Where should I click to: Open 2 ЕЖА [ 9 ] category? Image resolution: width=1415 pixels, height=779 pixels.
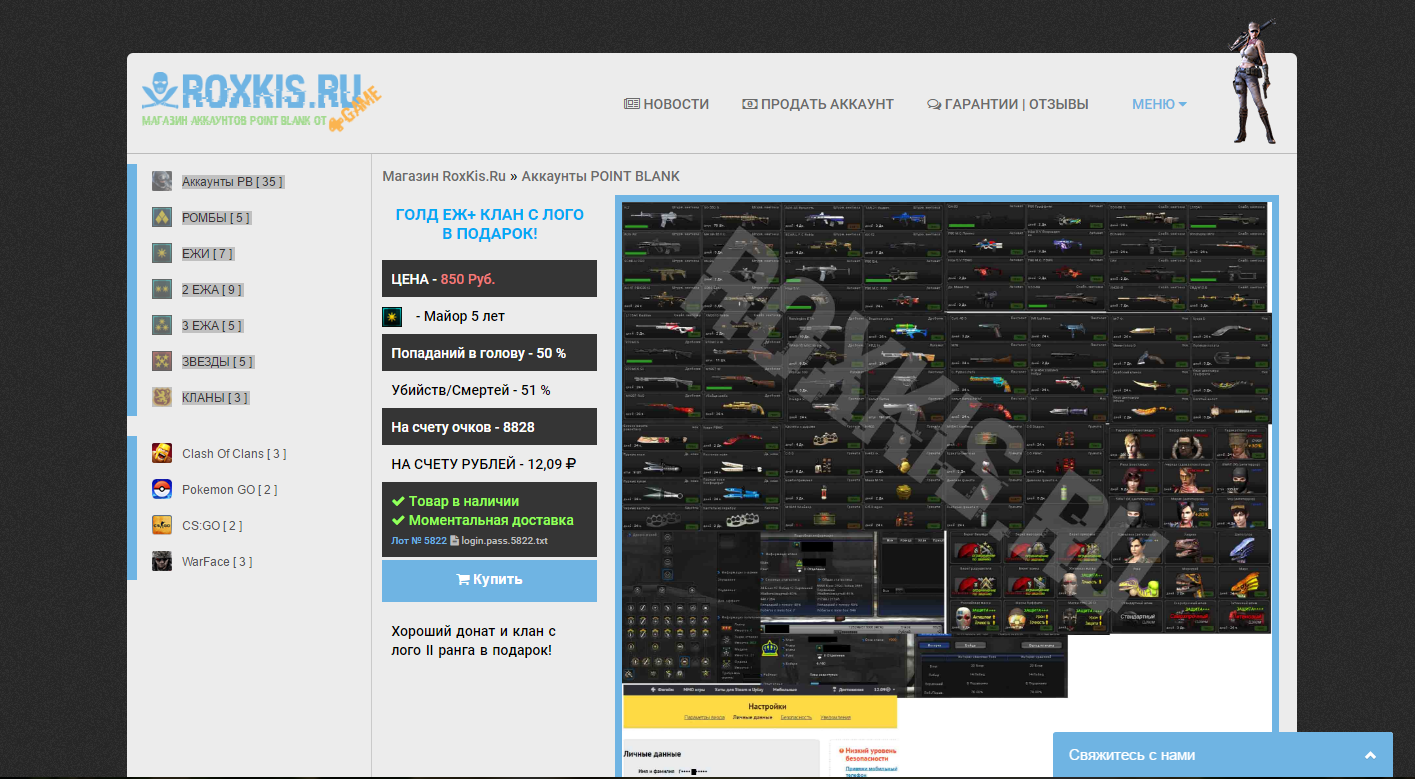(x=212, y=290)
